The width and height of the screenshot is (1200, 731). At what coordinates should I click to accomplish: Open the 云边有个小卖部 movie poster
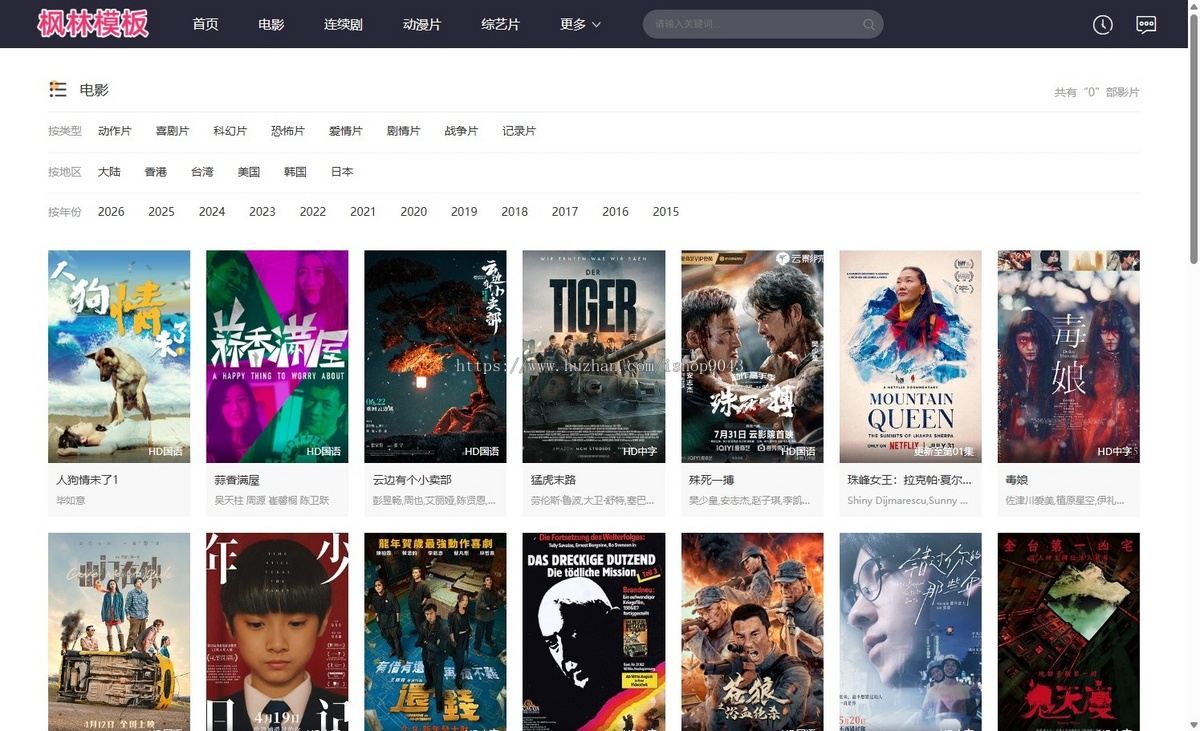coord(435,356)
